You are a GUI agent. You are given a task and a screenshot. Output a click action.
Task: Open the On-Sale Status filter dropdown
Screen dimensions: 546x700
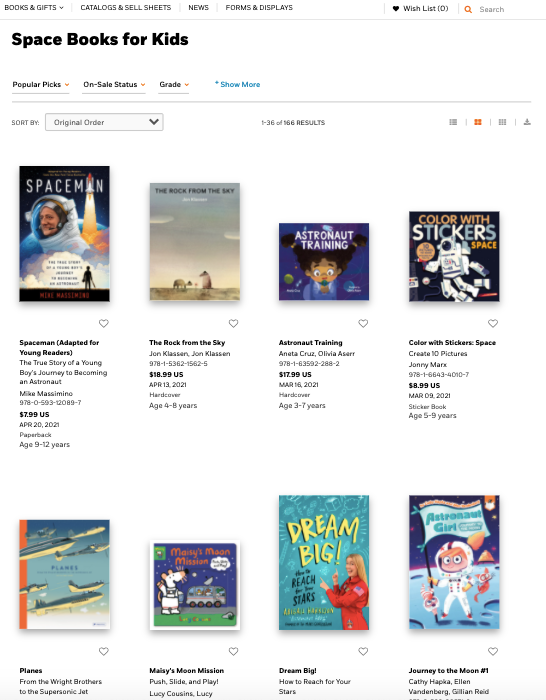coord(114,84)
